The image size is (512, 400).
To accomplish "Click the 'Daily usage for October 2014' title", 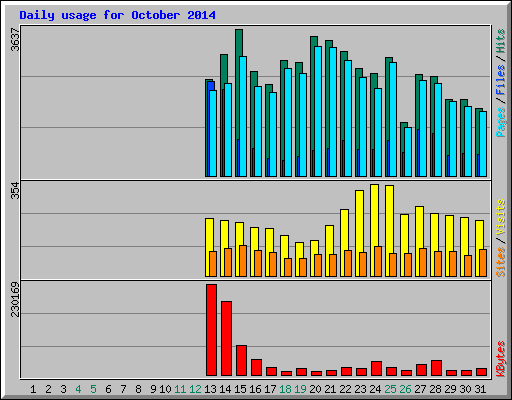I will [x=117, y=15].
